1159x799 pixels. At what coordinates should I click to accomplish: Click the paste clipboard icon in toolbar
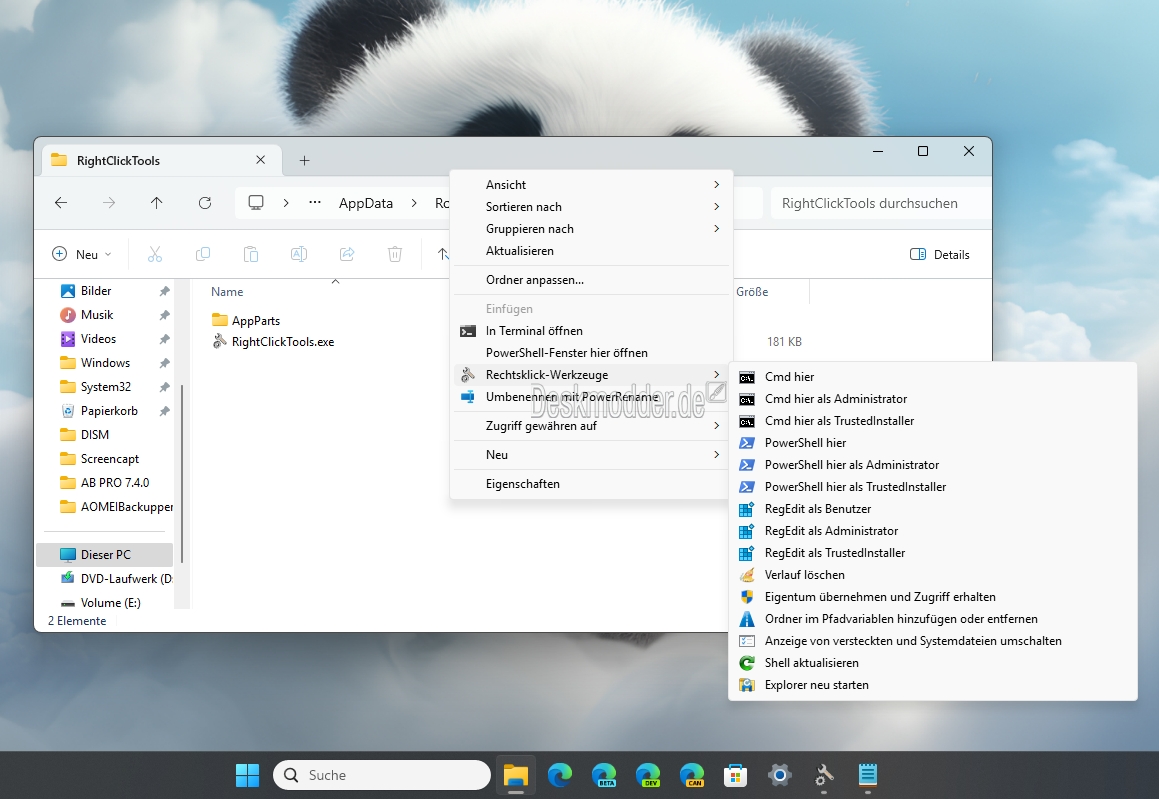click(251, 254)
